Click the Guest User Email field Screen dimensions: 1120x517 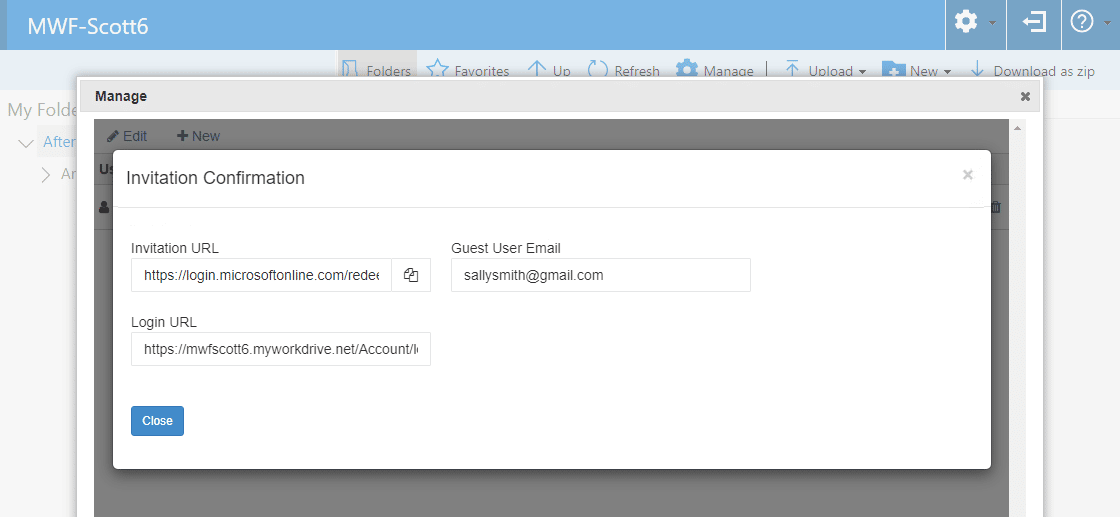click(x=600, y=275)
